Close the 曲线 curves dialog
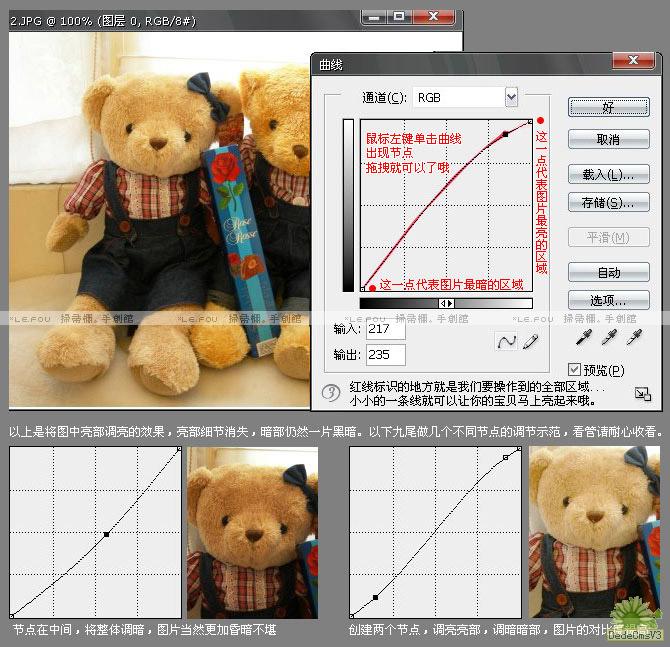The width and height of the screenshot is (670, 647). (633, 61)
